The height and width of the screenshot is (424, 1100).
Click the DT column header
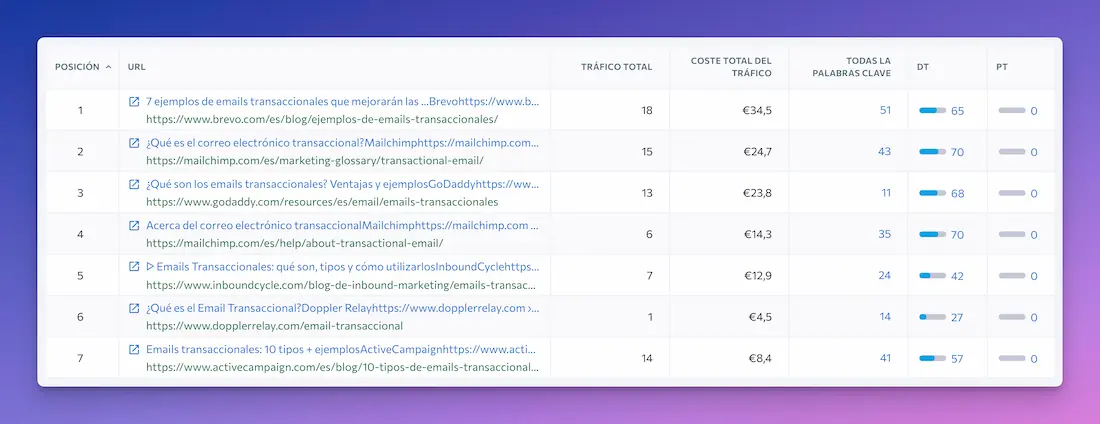click(922, 67)
